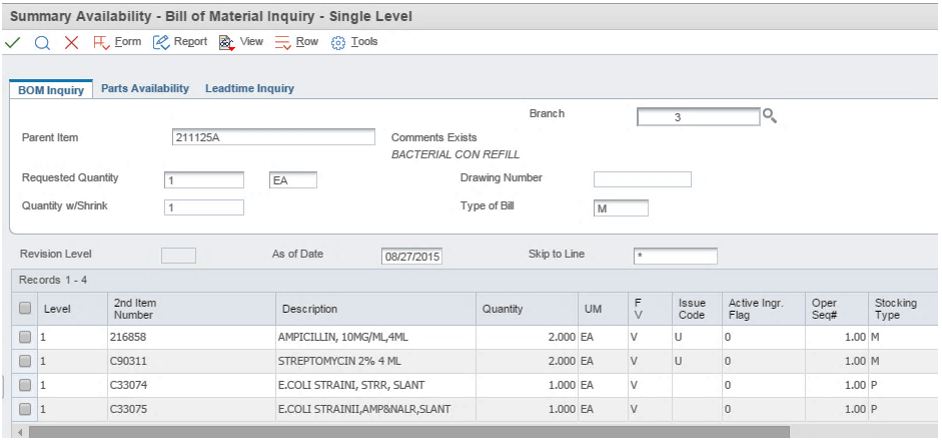Click the Revision Level field

tap(178, 255)
